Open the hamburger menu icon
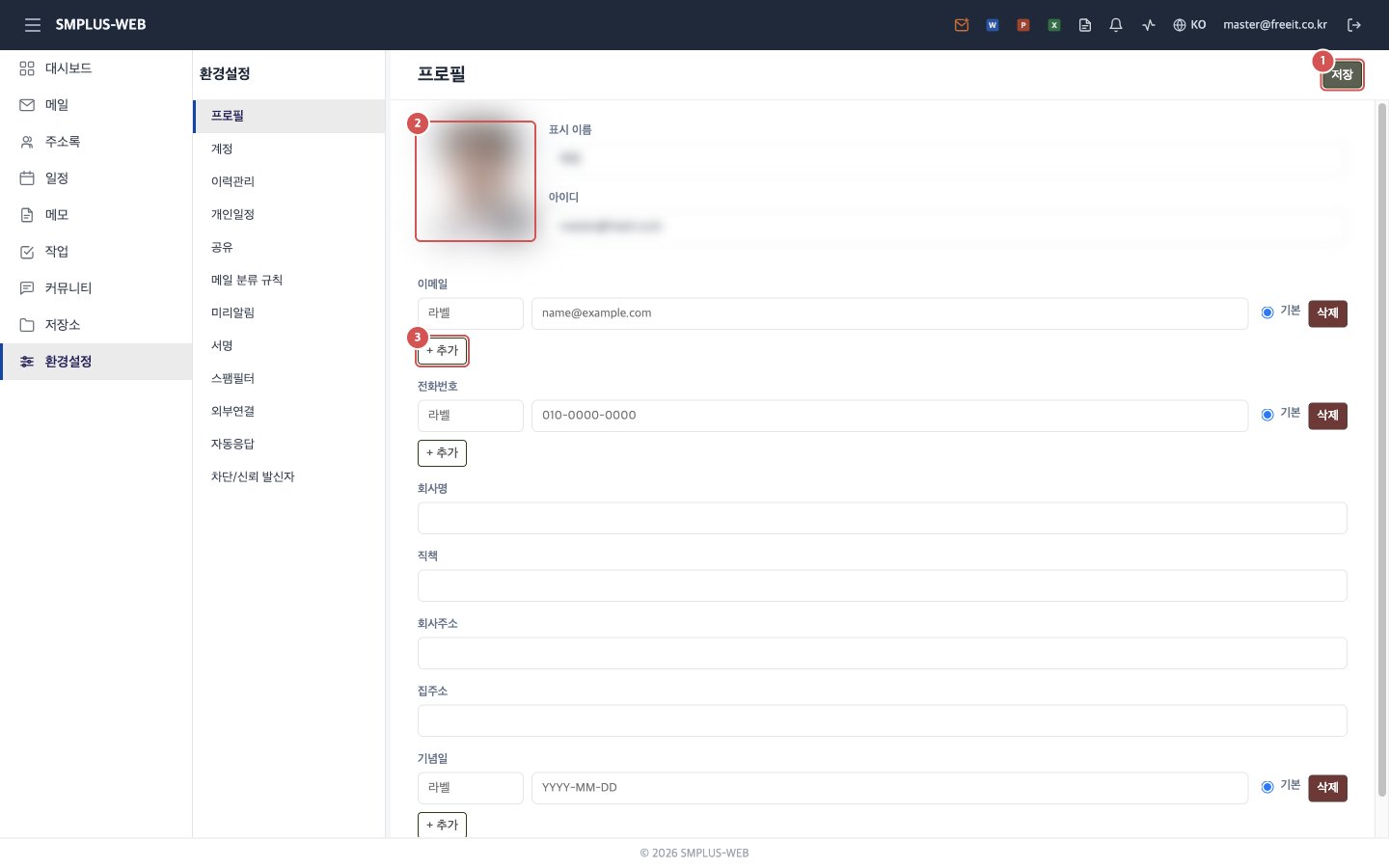Screen dimensions: 1389x868 point(33,25)
